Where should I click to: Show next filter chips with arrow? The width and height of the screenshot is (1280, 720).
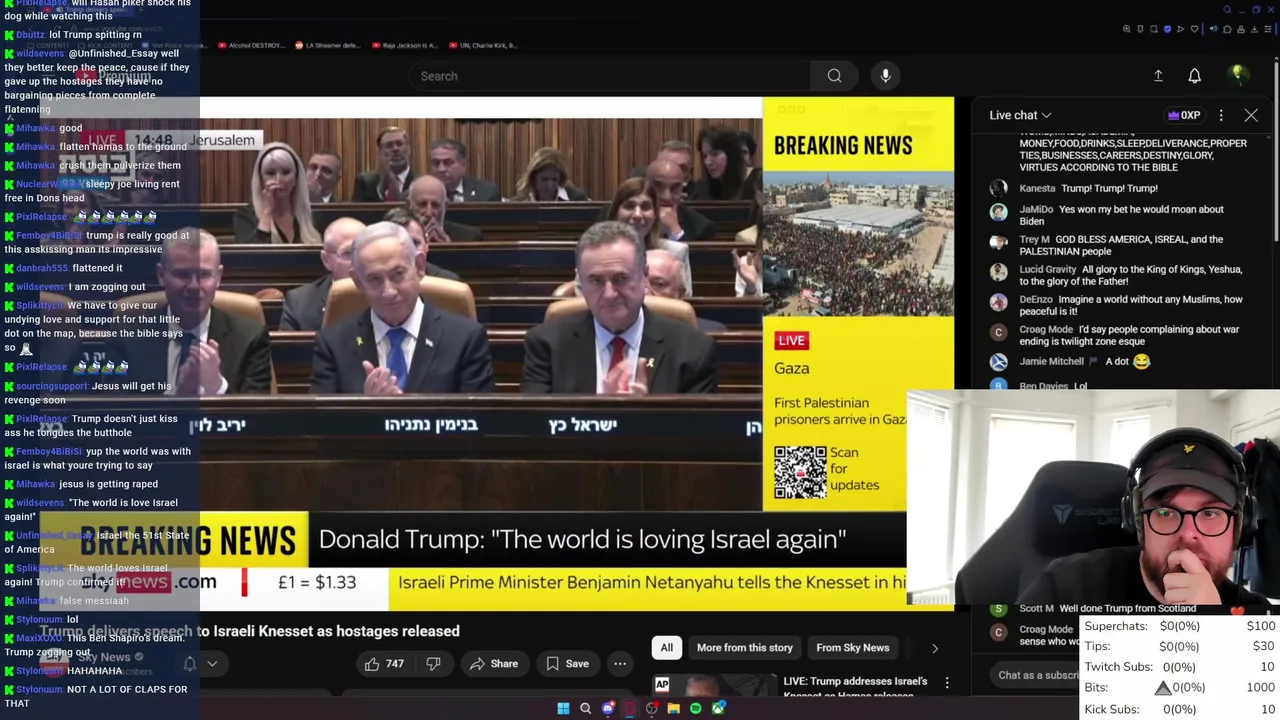[x=935, y=648]
